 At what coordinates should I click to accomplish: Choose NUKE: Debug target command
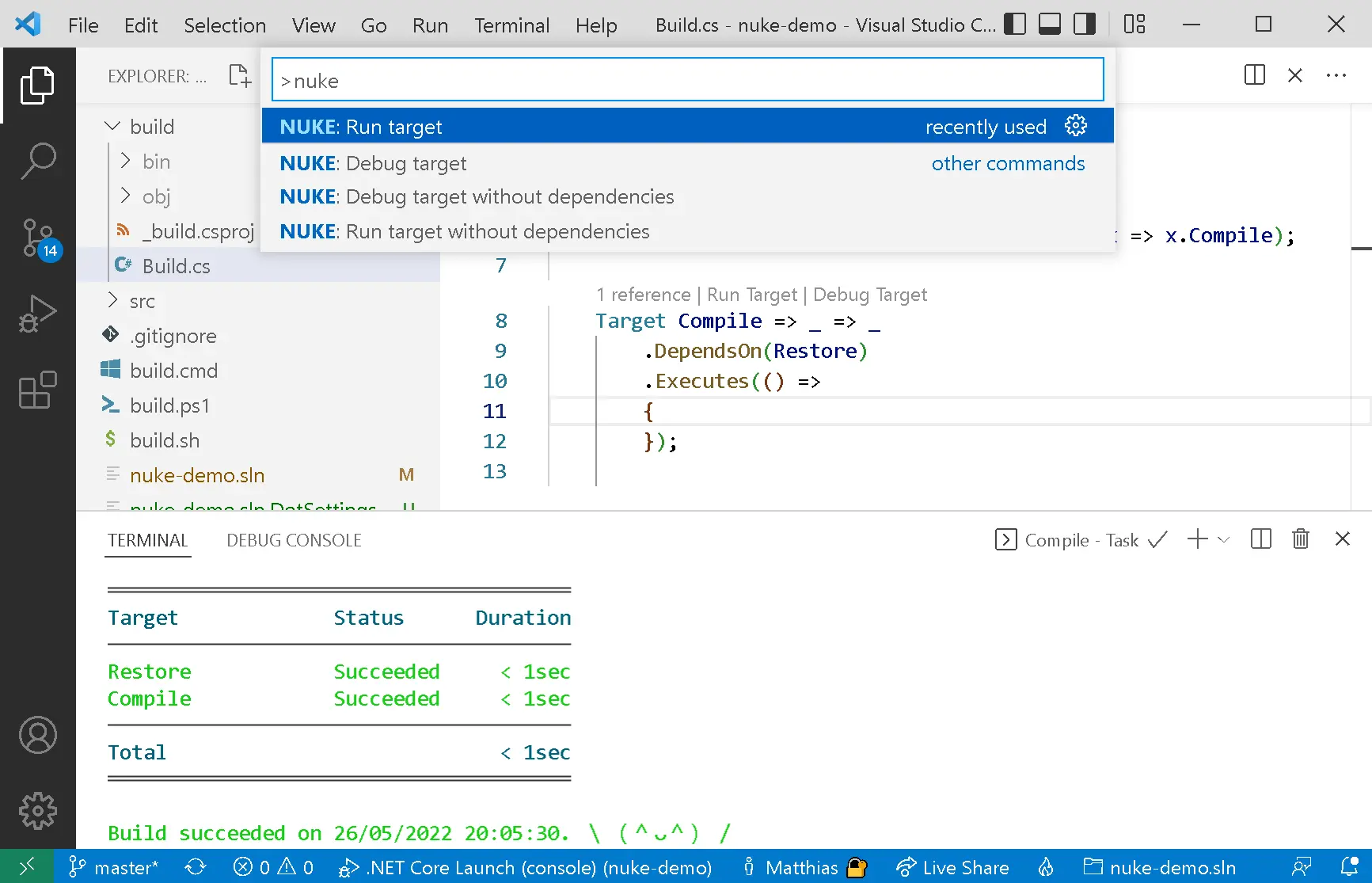(x=687, y=163)
